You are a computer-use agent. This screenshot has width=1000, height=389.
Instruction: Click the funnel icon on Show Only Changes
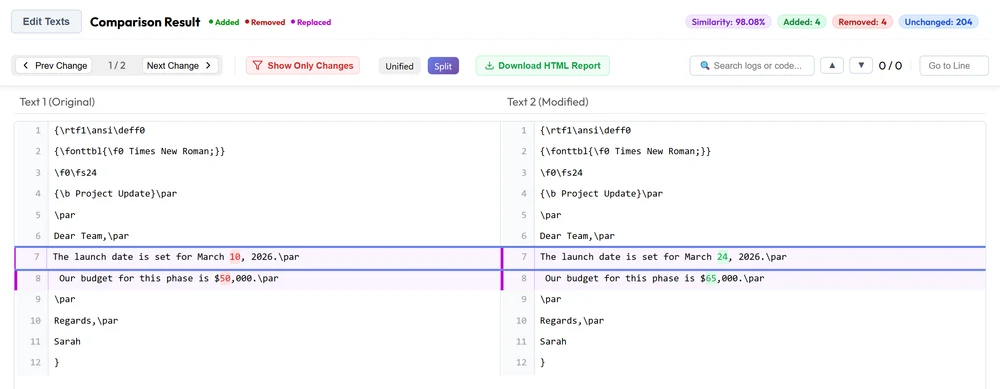(x=258, y=66)
